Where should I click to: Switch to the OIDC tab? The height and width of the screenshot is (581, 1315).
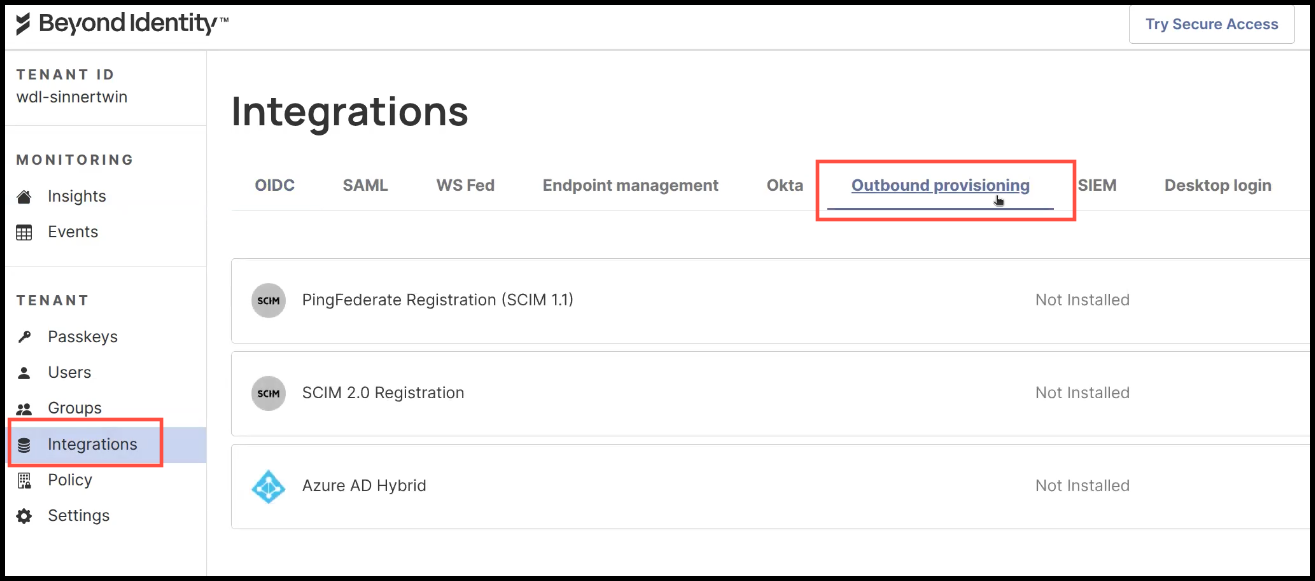tap(275, 185)
